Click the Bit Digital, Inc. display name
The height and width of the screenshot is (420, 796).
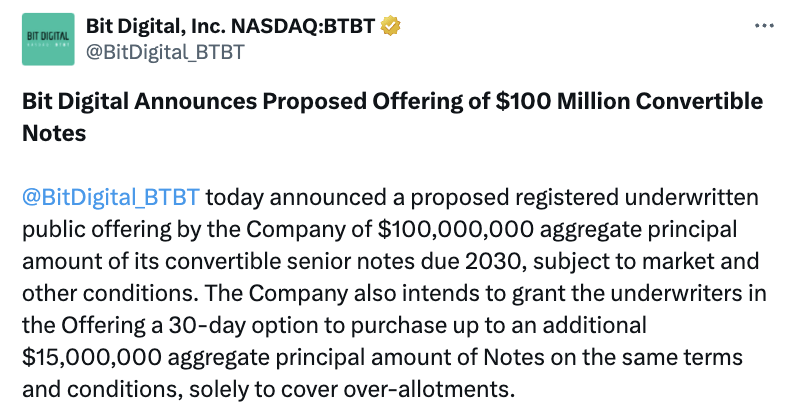pos(155,26)
